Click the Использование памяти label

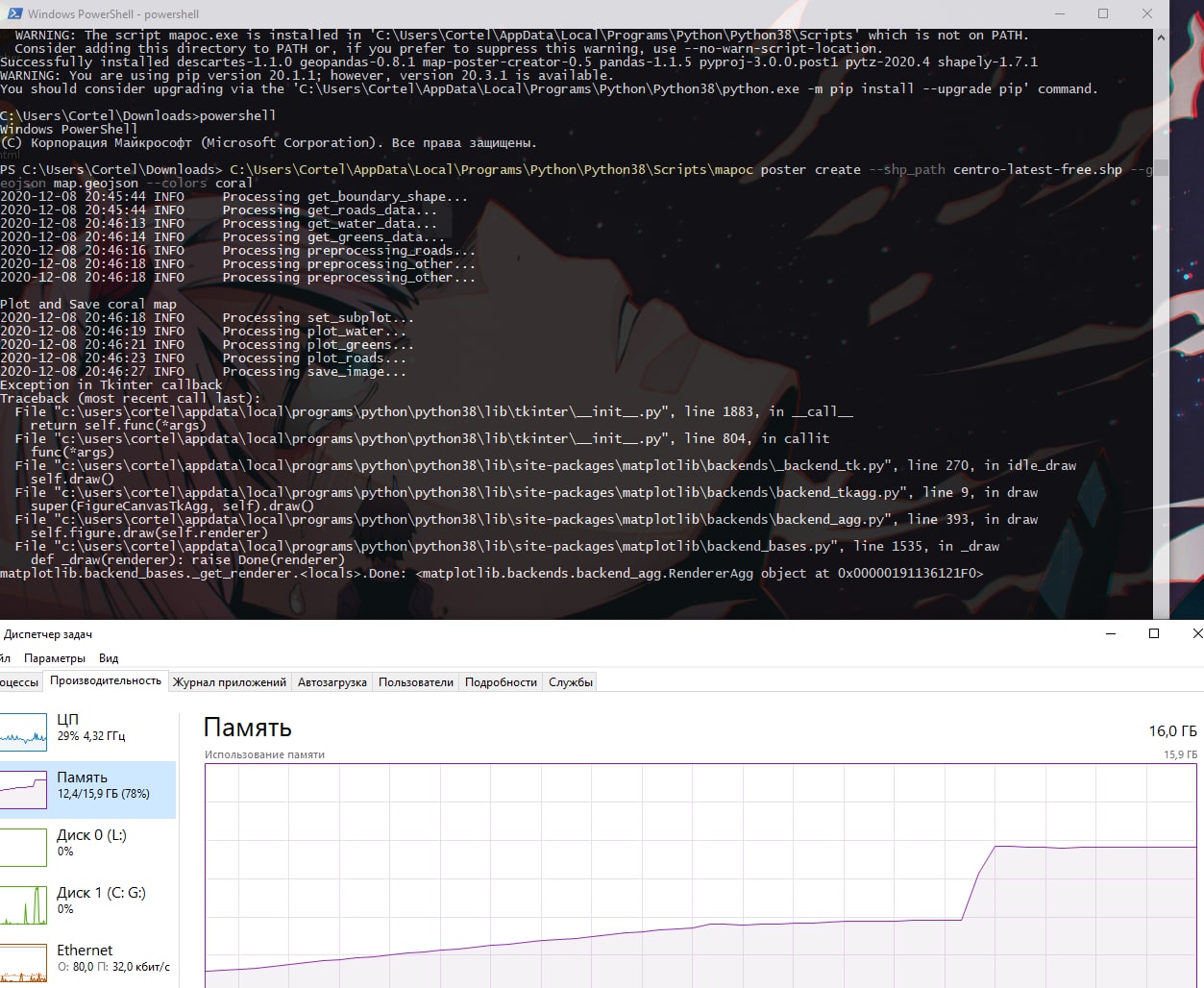point(264,754)
